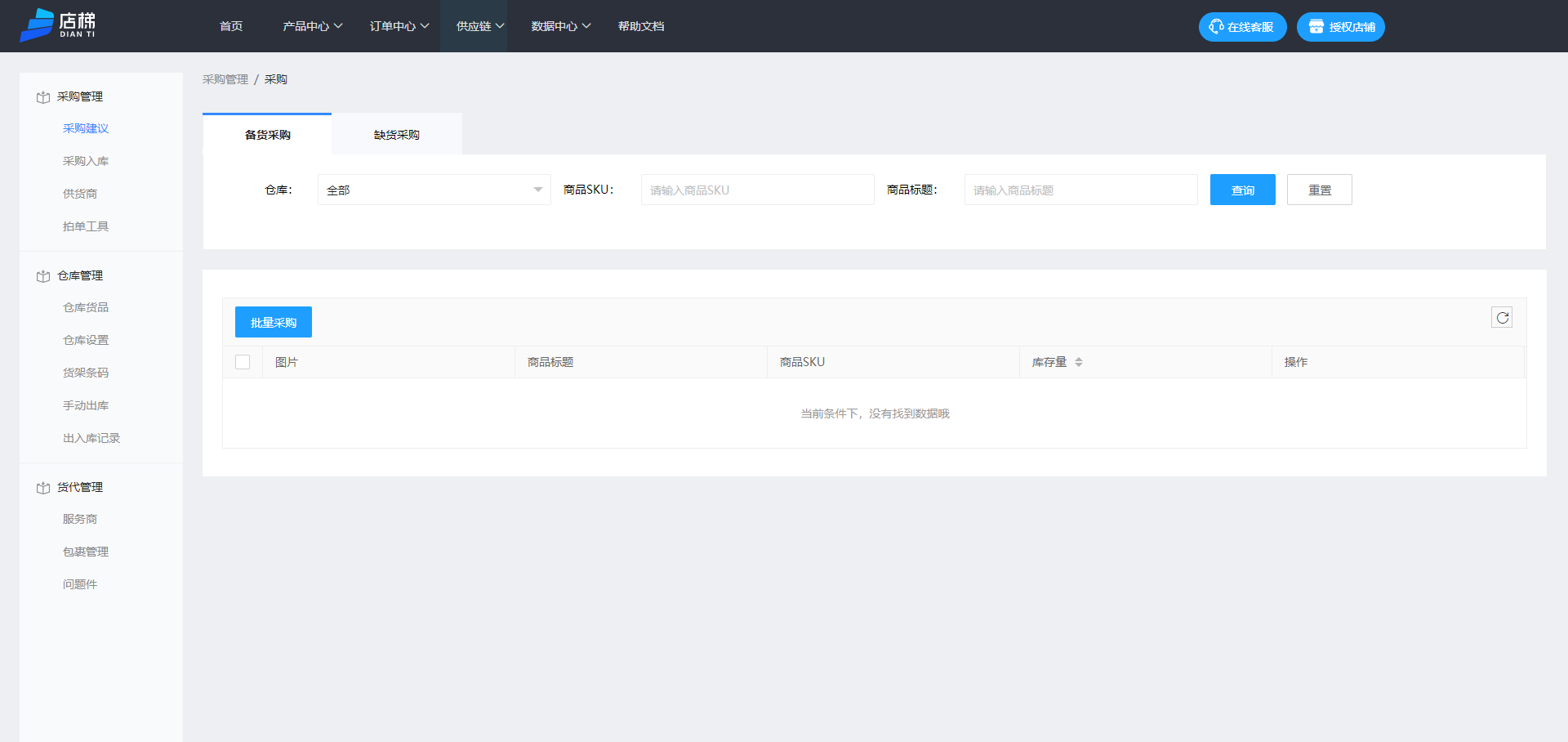Click the 查询 search button
This screenshot has height=742, width=1568.
click(x=1242, y=190)
